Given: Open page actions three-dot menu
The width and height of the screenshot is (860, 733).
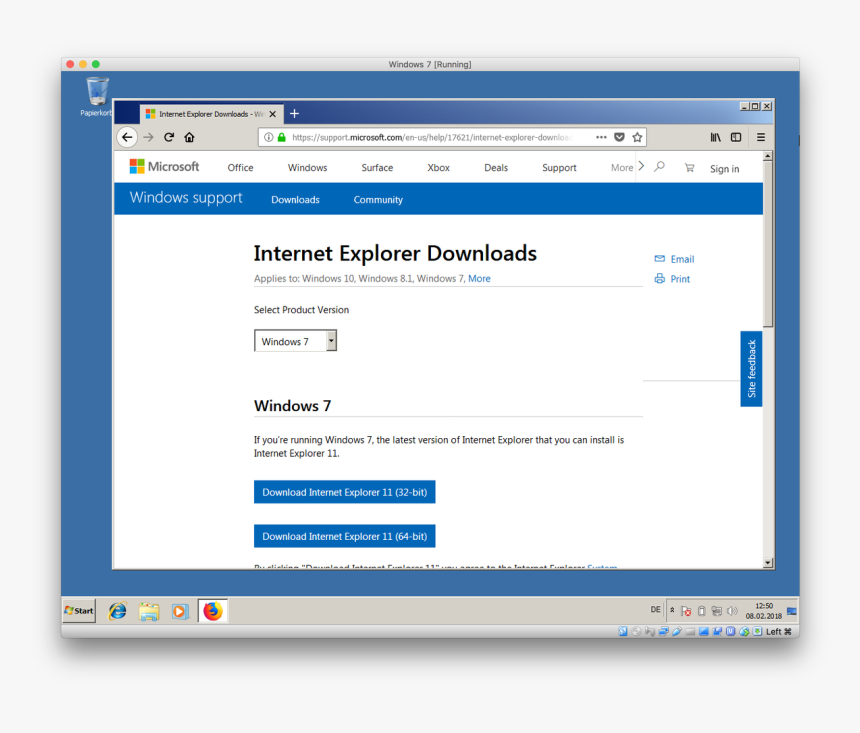Looking at the screenshot, I should coord(601,137).
